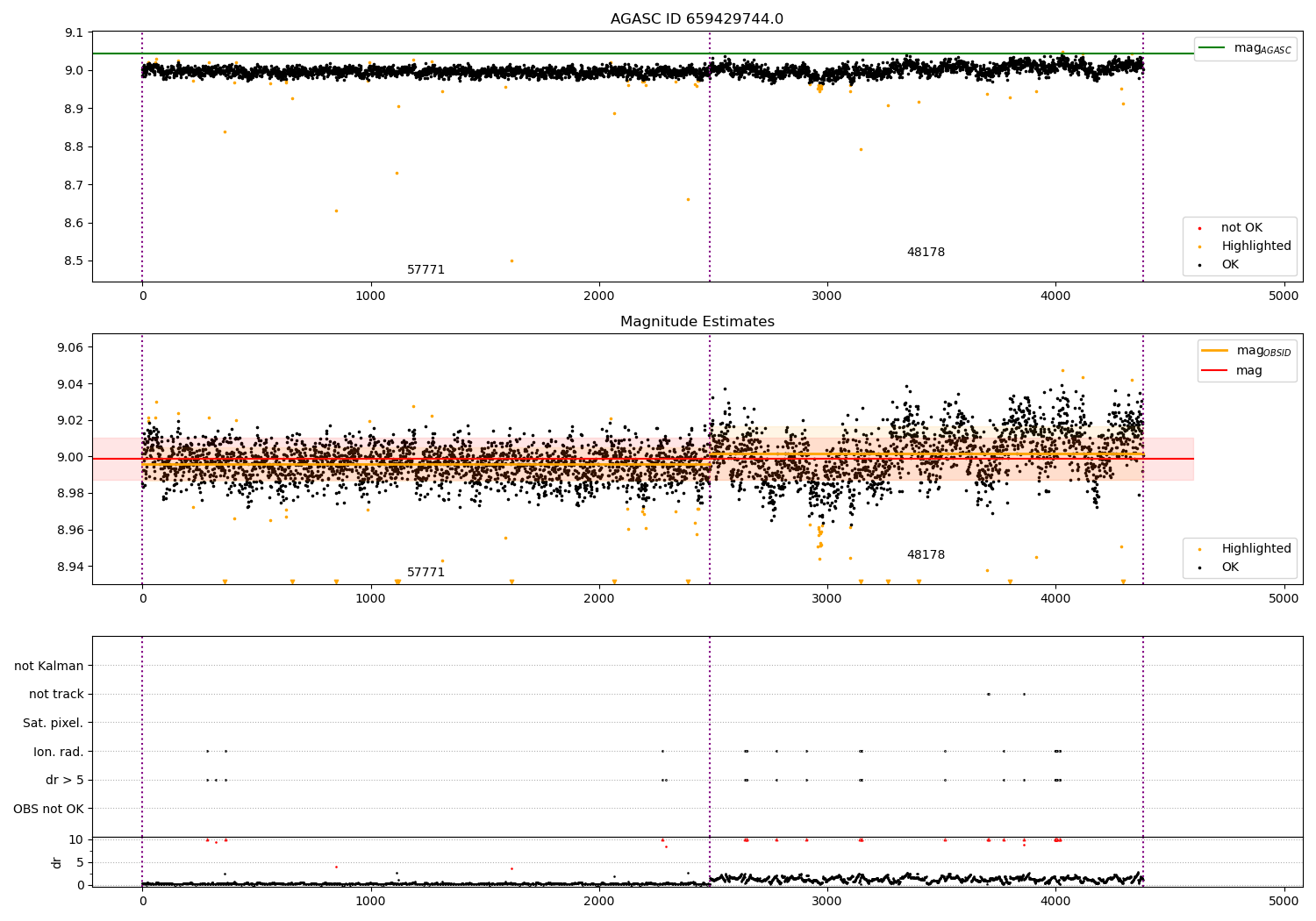Click the 48178 annotation in the top plot
The width and height of the screenshot is (1316, 921).
926,253
